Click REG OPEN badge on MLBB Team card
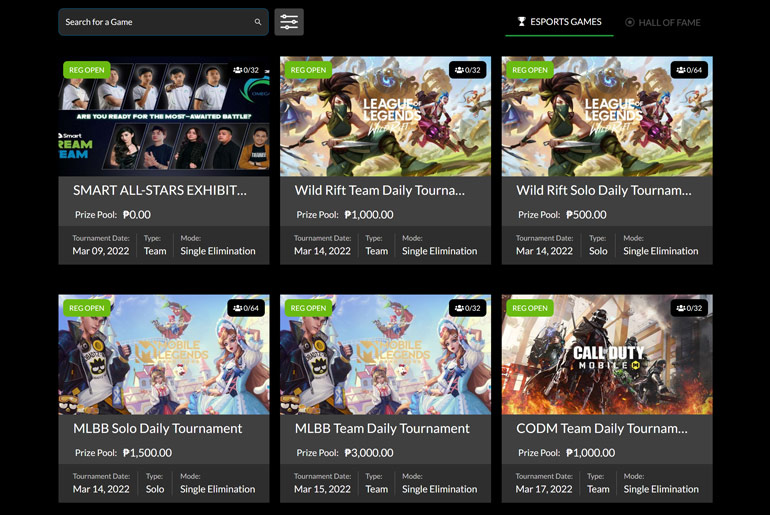Screen dimensions: 770x515 (308, 308)
